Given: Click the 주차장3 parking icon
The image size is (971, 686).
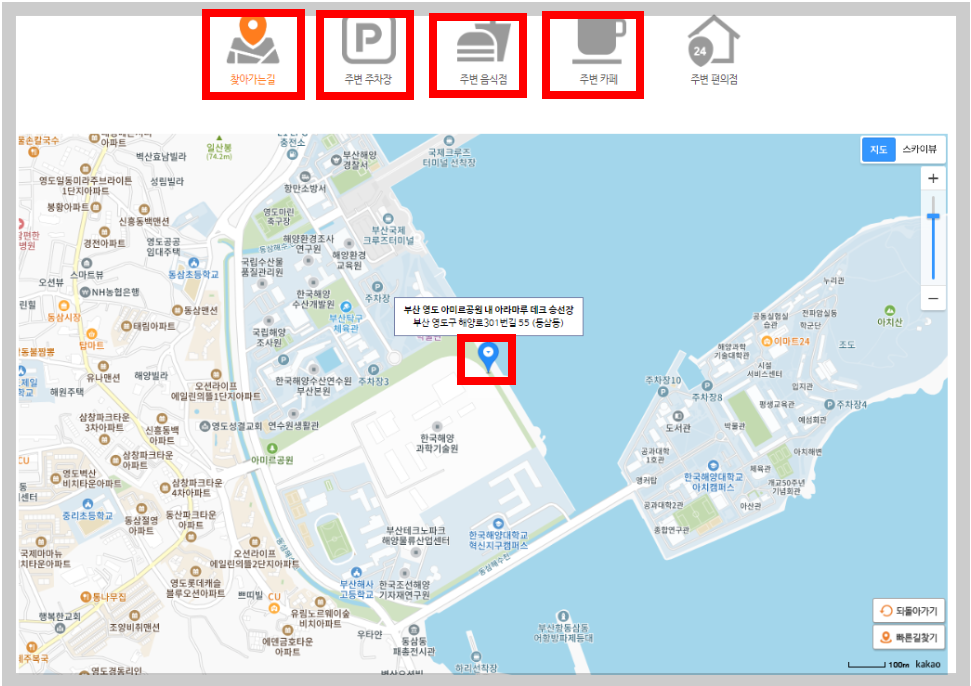Looking at the screenshot, I should pos(373,370).
